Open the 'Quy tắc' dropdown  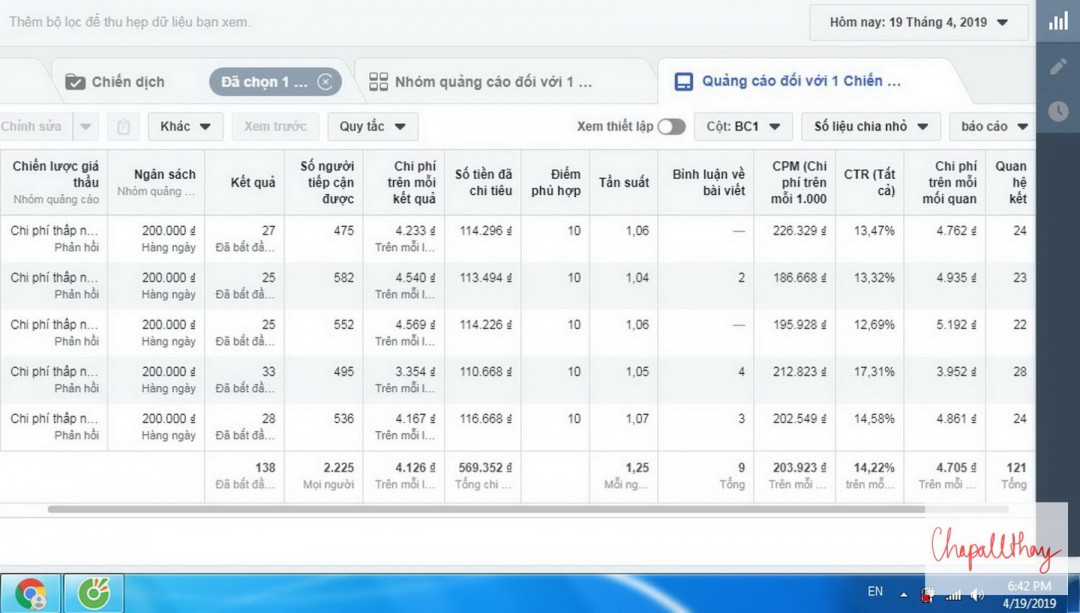point(373,127)
